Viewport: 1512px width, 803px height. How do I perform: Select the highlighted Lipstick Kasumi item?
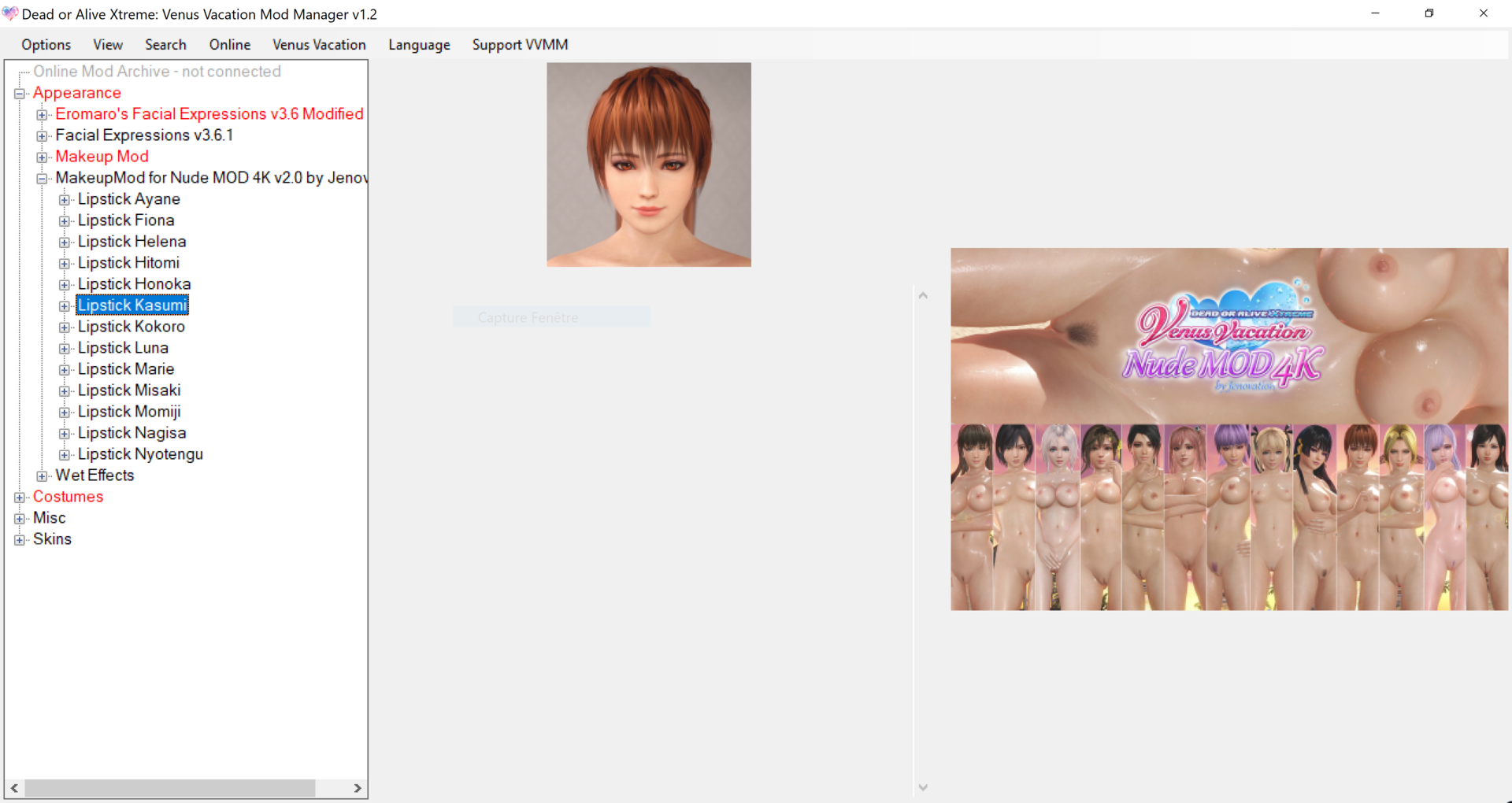pos(132,305)
